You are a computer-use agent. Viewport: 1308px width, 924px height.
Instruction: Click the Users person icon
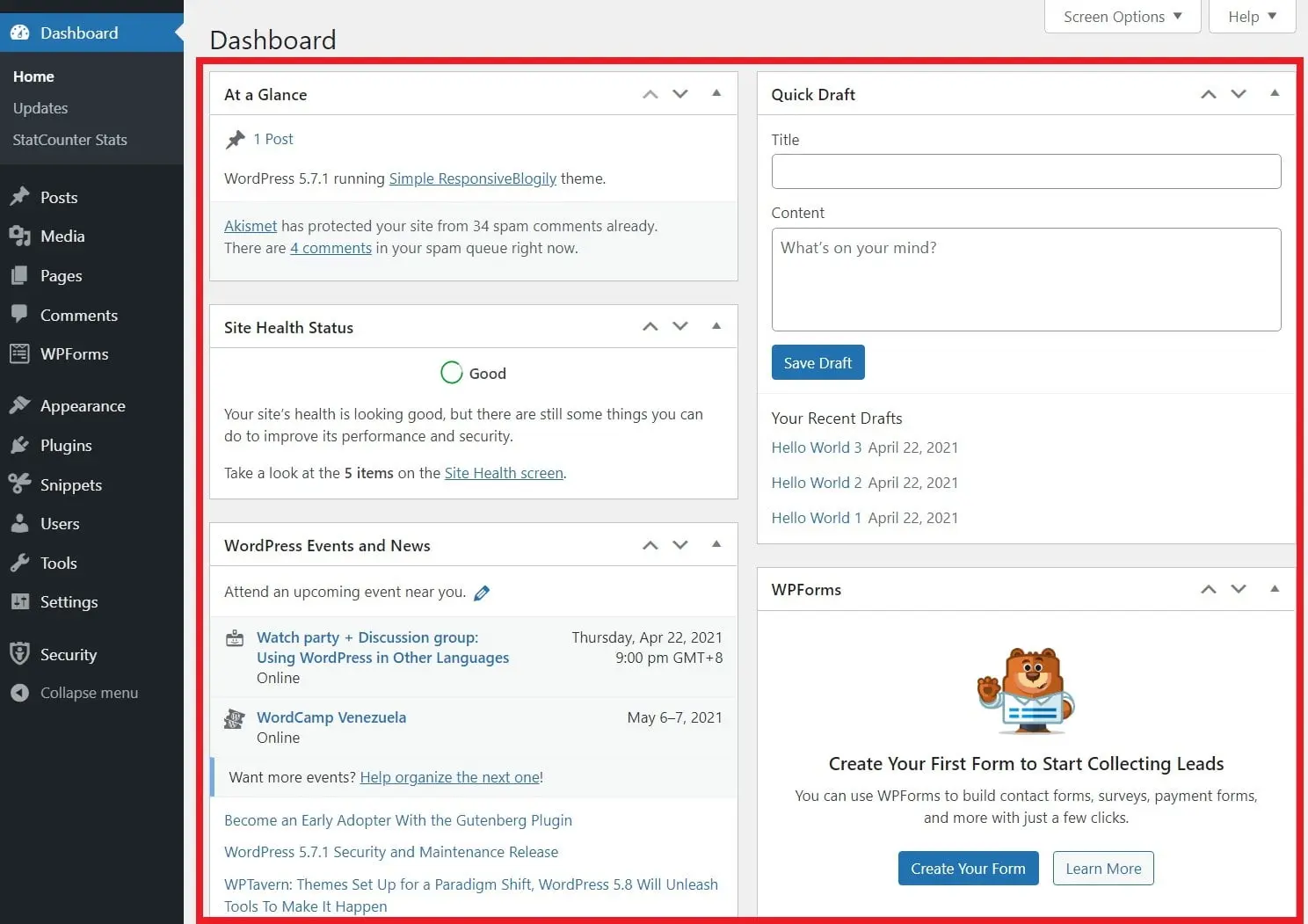tap(19, 523)
